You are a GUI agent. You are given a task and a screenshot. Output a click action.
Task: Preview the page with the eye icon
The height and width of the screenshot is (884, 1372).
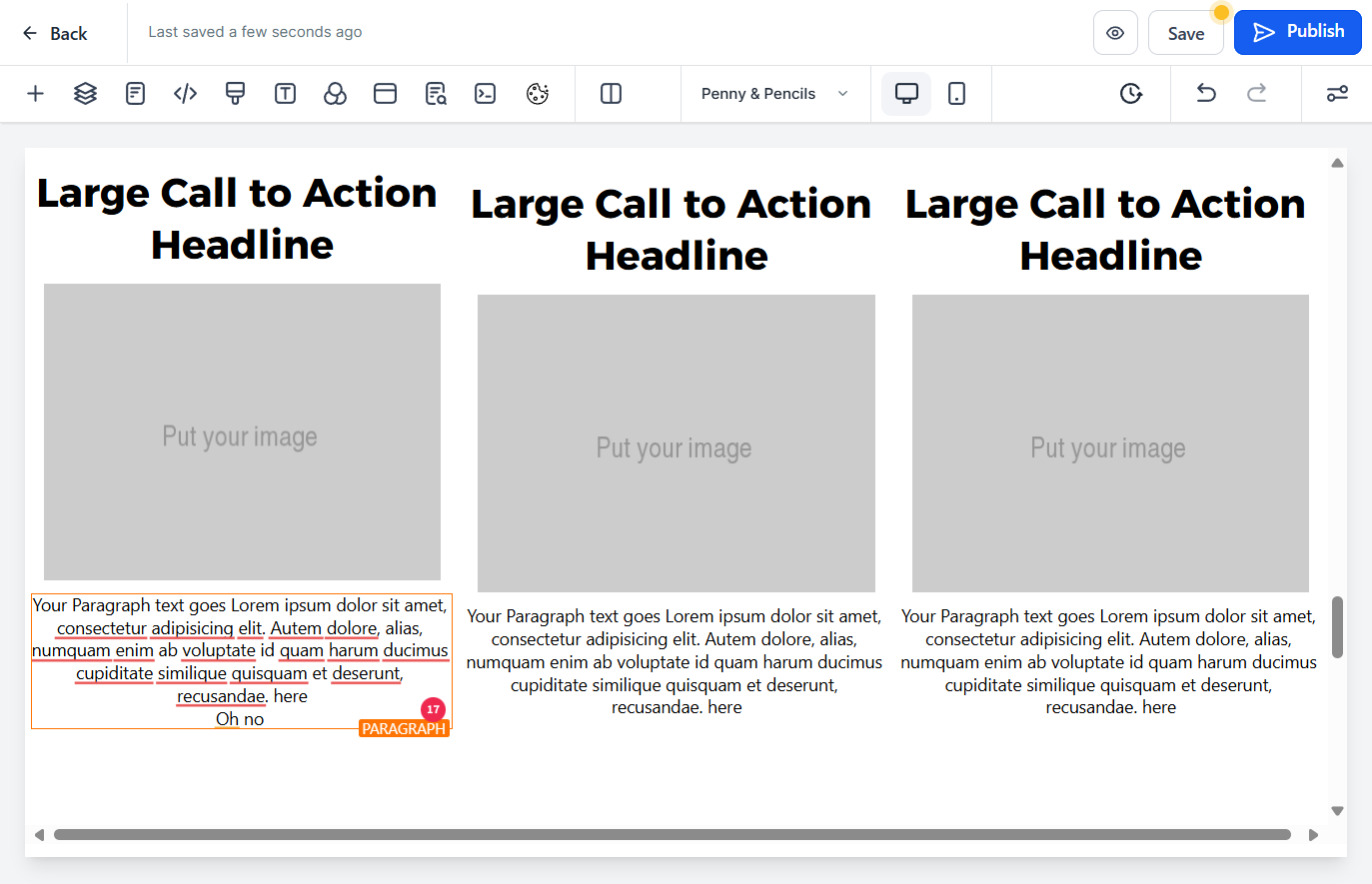1115,33
